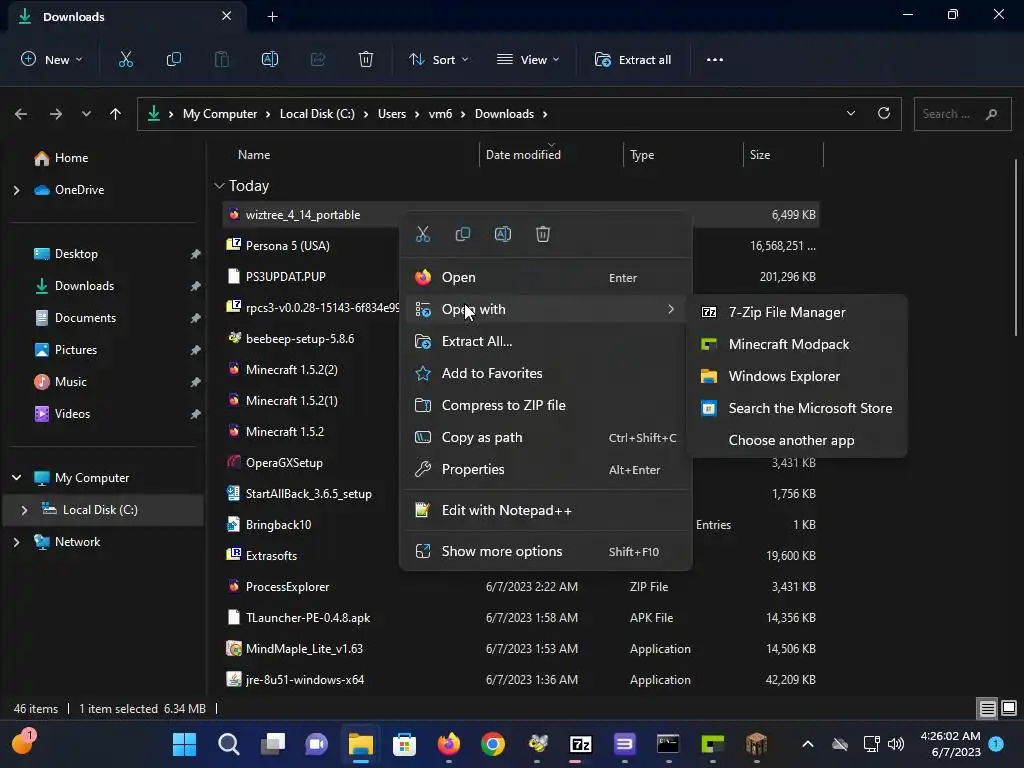Screen dimensions: 1024x768
Task: Choose Extract All... from context menu
Action: (547, 341)
